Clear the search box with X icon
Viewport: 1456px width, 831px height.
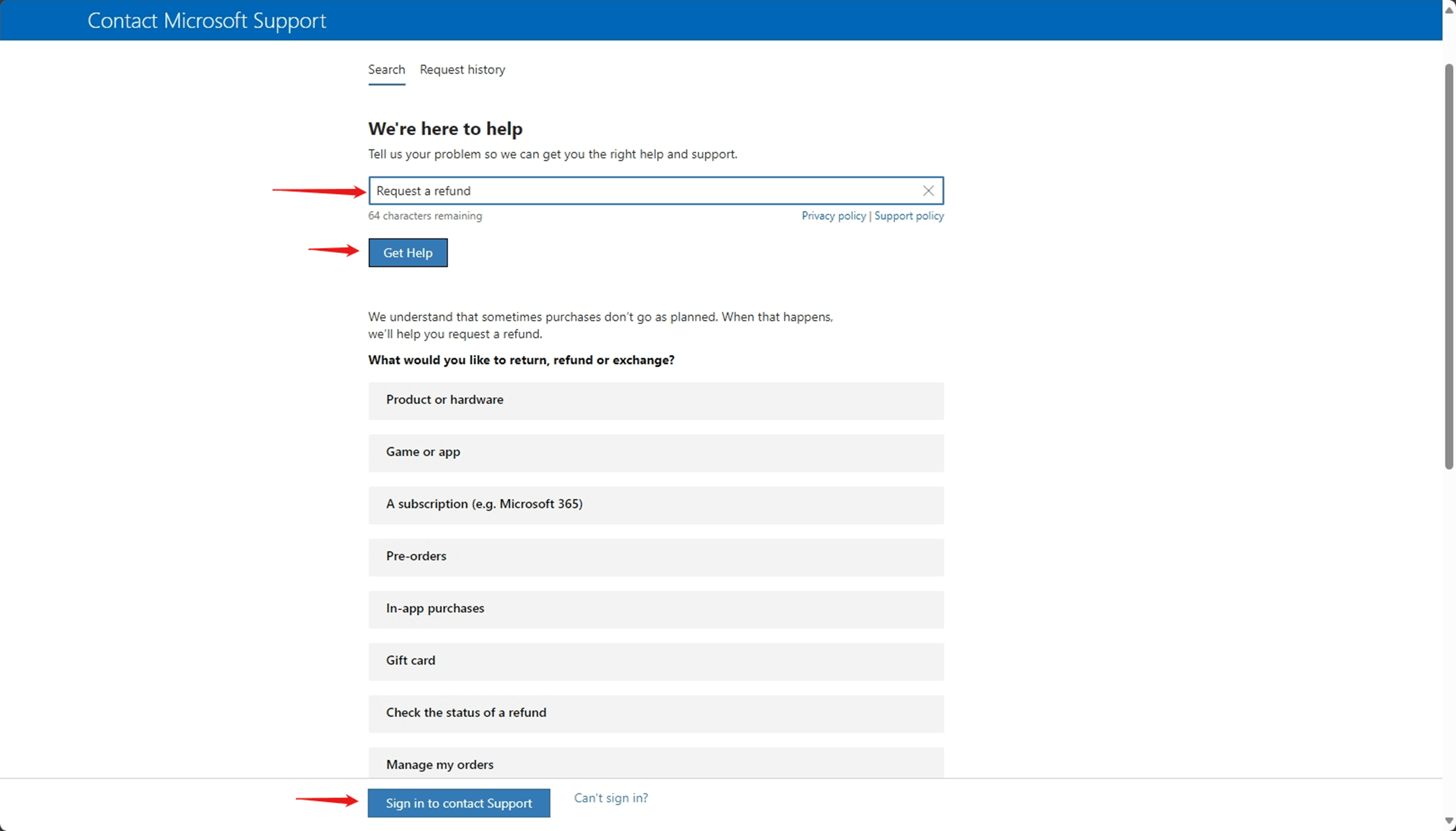coord(928,190)
